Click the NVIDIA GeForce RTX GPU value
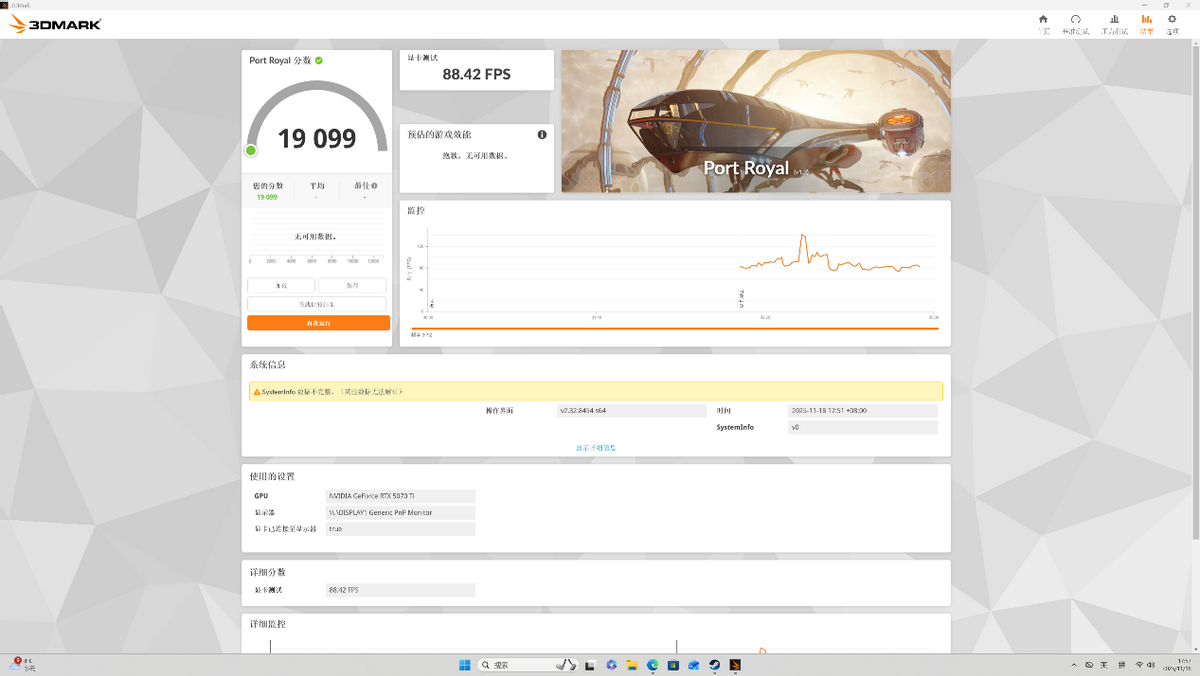1200x676 pixels. coord(401,496)
